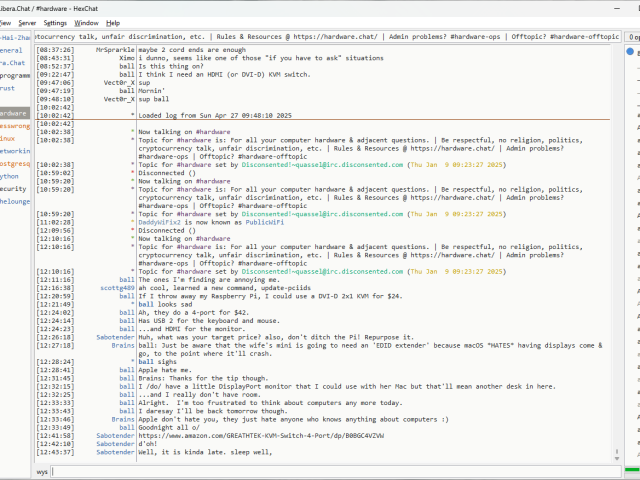Click the 'wys' nickname button
This screenshot has width=640, height=480.
(x=42, y=470)
